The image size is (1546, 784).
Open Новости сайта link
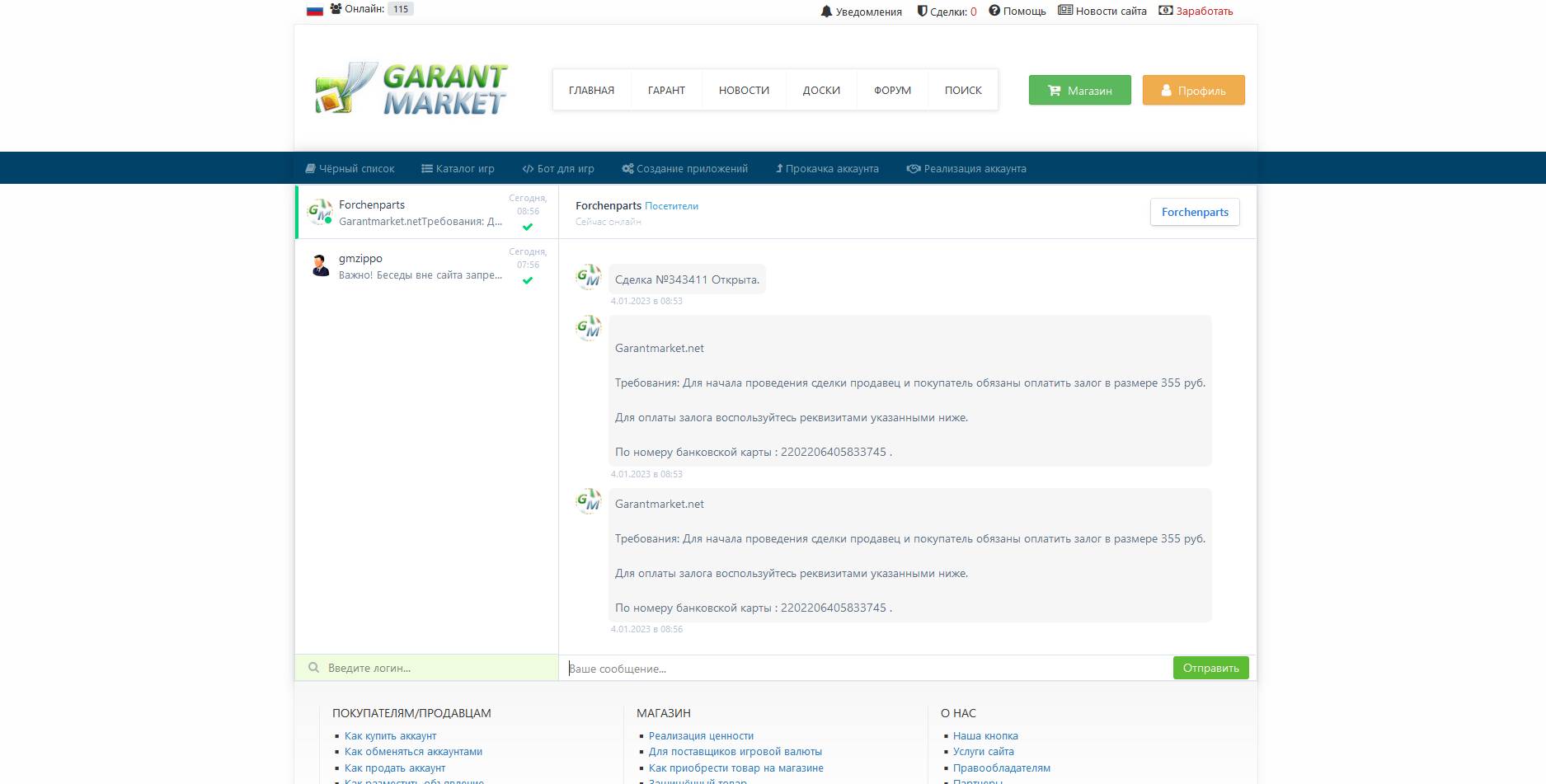[x=1102, y=11]
